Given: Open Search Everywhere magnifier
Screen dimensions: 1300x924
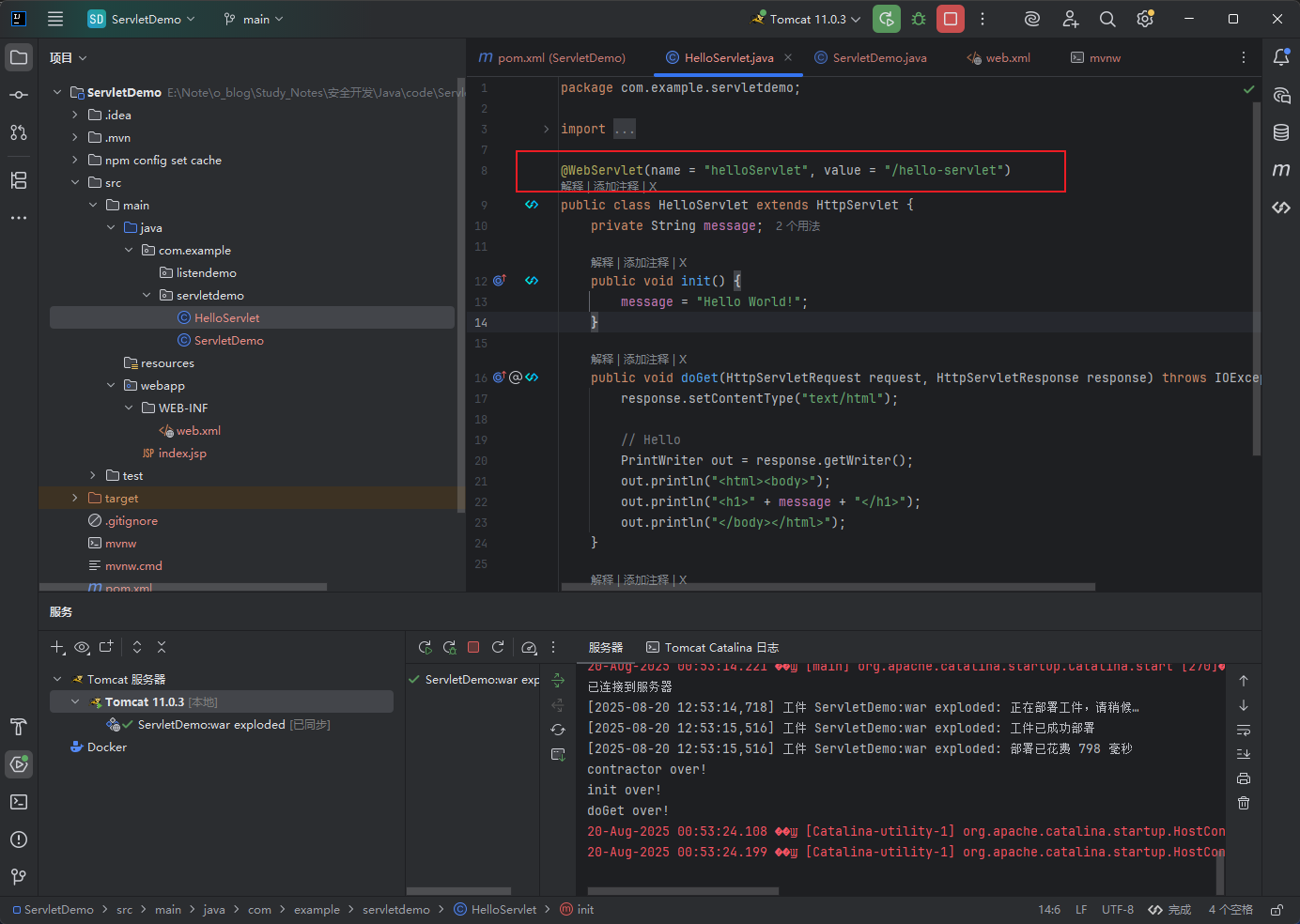Looking at the screenshot, I should tap(1107, 19).
